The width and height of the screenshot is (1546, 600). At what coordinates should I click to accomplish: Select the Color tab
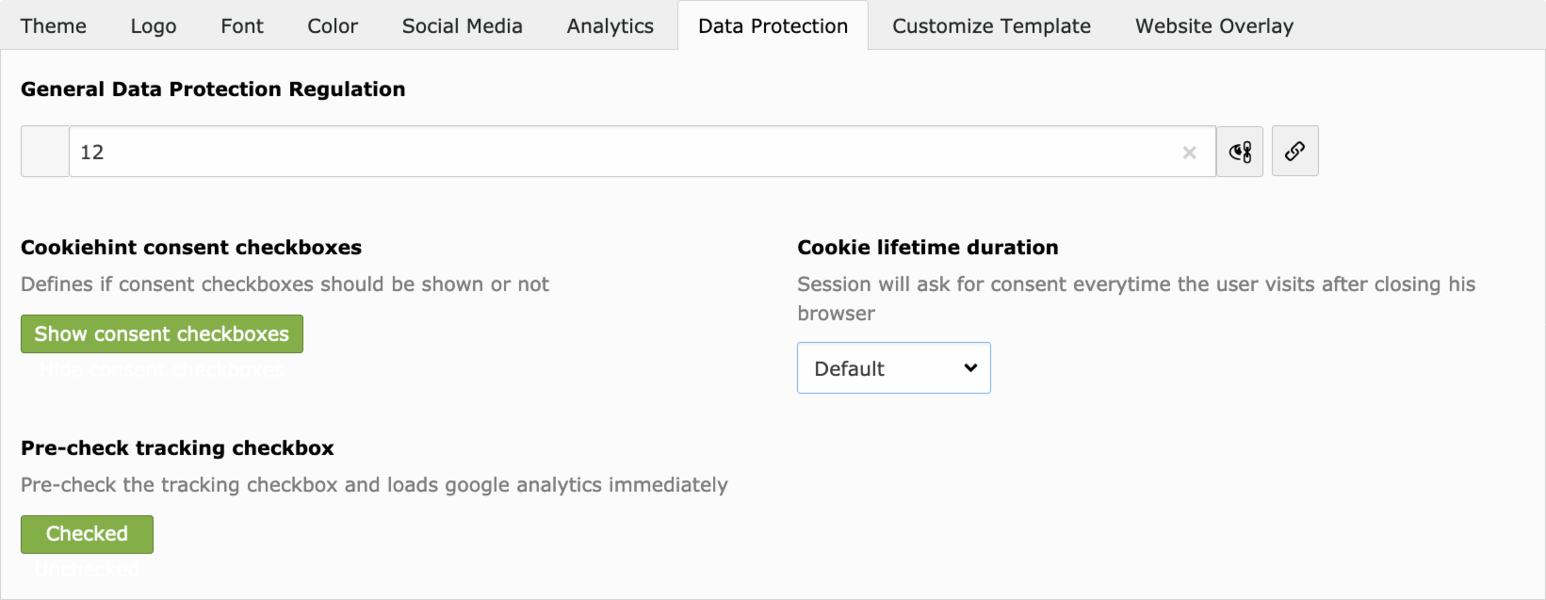click(333, 26)
